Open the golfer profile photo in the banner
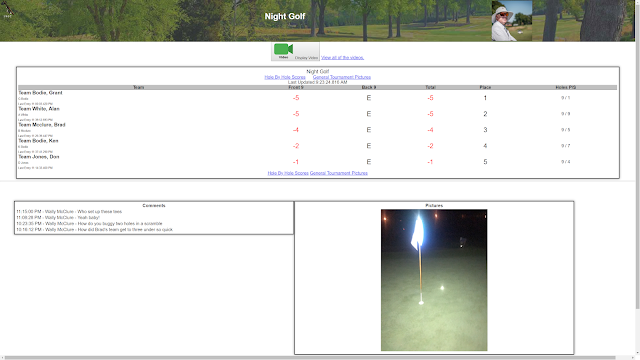 coord(512,21)
